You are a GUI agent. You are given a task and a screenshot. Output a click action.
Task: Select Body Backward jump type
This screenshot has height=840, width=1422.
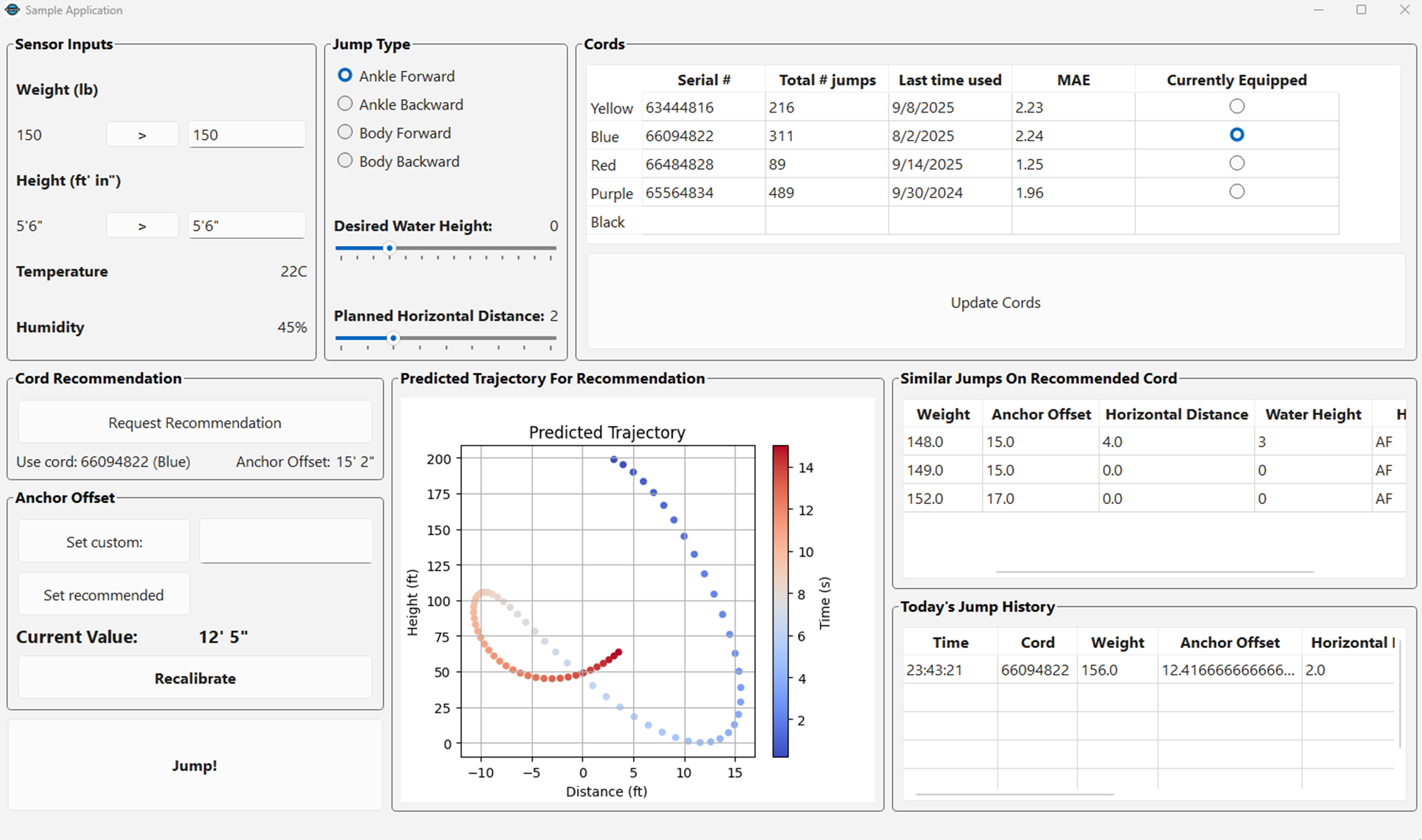(345, 161)
